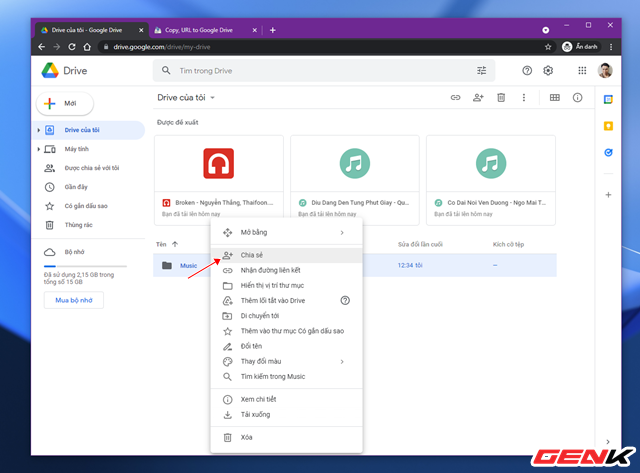Select Chia sẻ in context menu

[x=286, y=255]
